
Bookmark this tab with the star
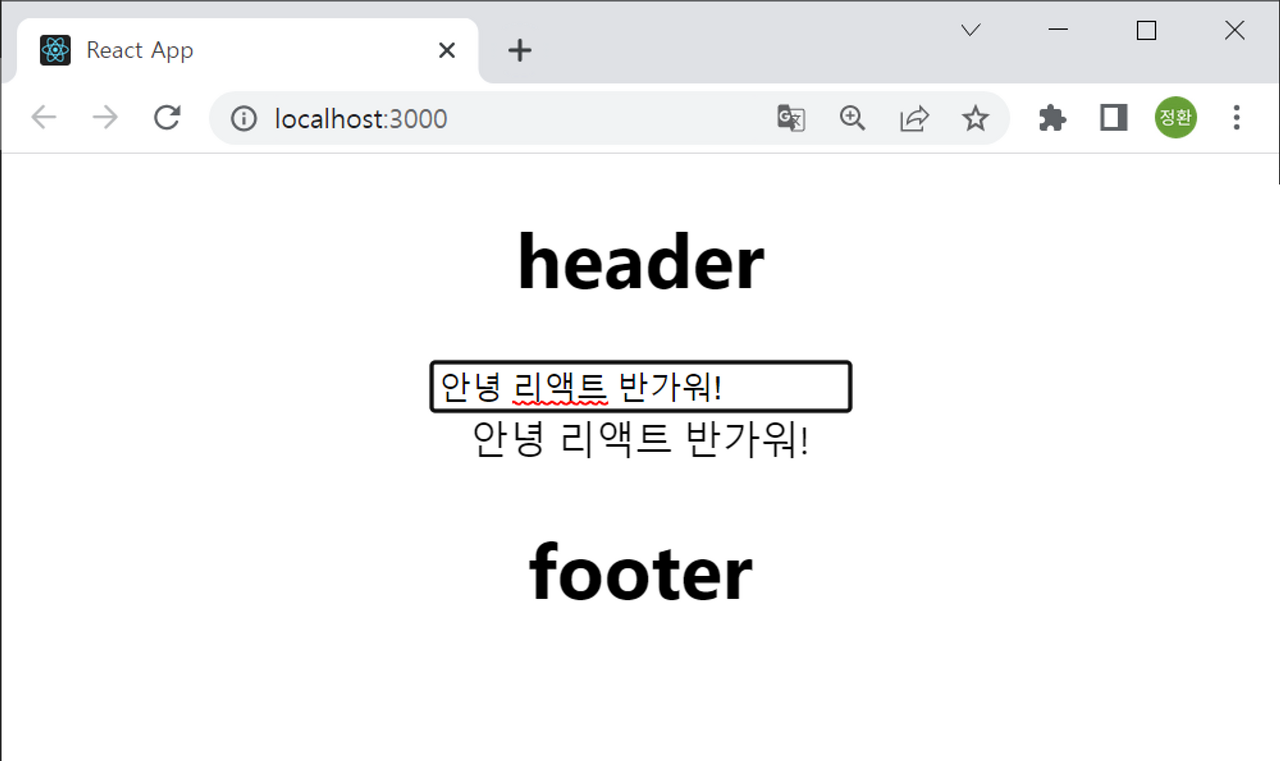[x=975, y=119]
